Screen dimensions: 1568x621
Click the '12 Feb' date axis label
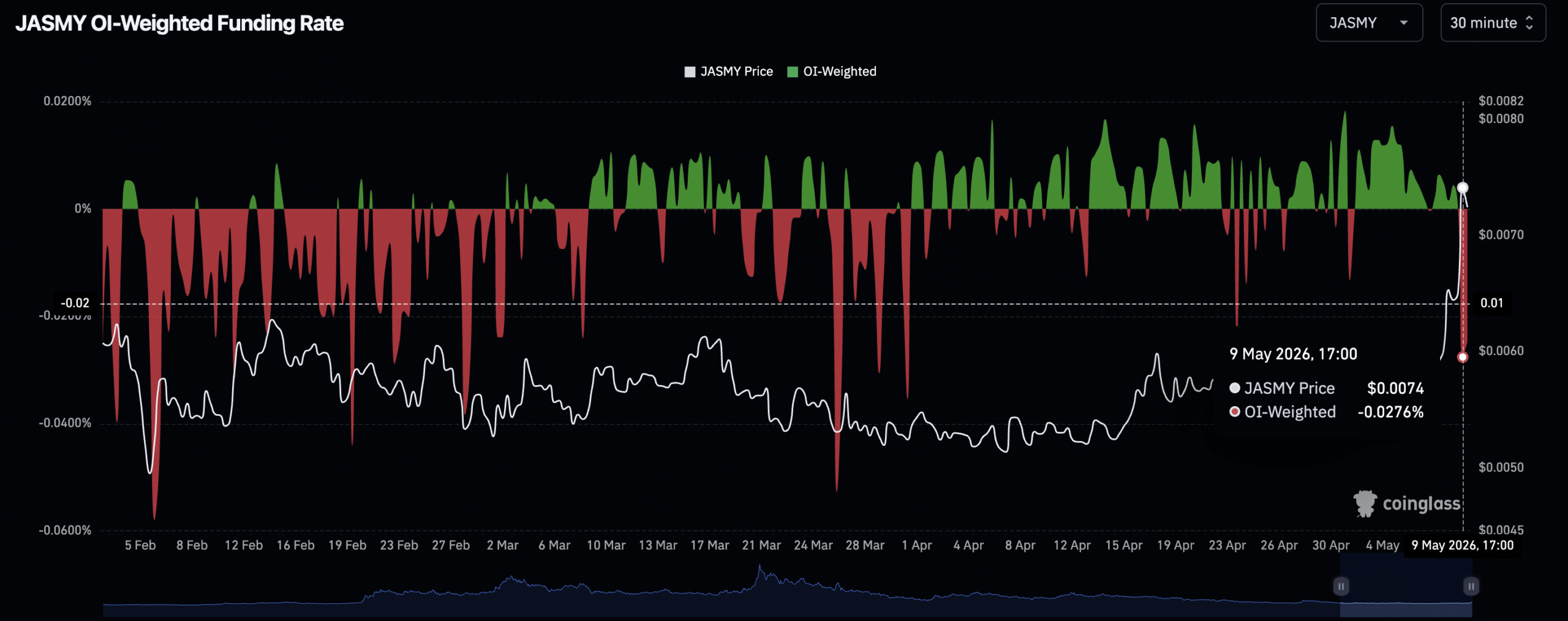(x=244, y=545)
